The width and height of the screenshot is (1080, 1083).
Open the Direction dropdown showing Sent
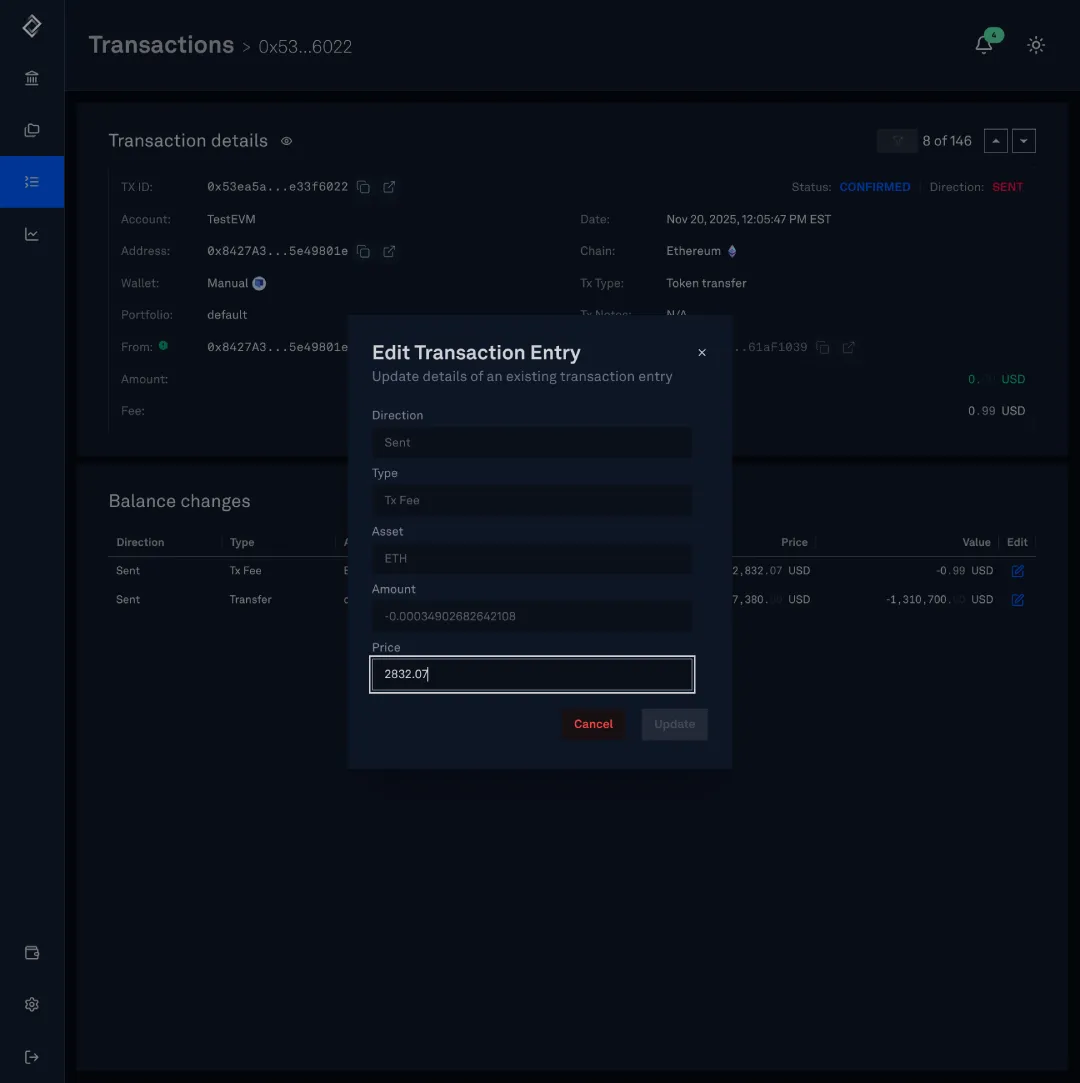pyautogui.click(x=531, y=442)
